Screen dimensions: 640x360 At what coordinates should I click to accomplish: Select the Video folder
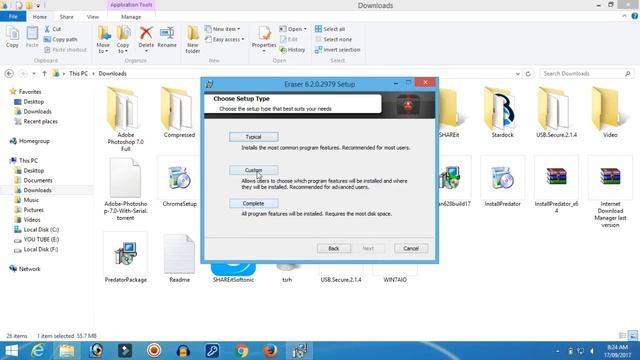tap(610, 112)
